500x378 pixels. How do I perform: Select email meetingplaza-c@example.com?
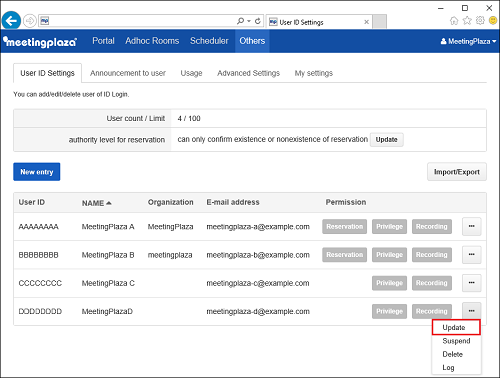(x=258, y=283)
